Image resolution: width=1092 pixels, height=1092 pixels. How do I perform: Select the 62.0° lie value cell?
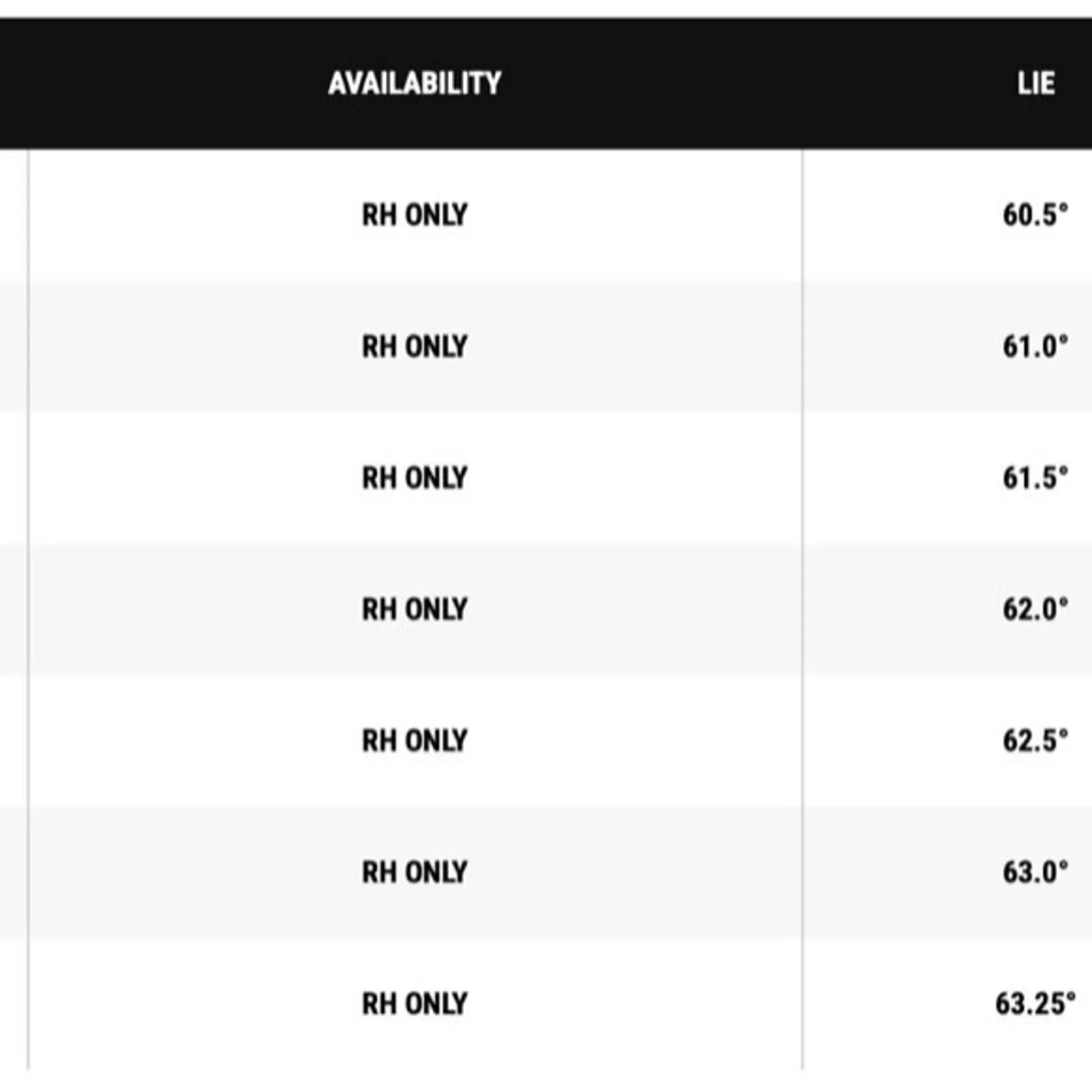coord(1035,609)
